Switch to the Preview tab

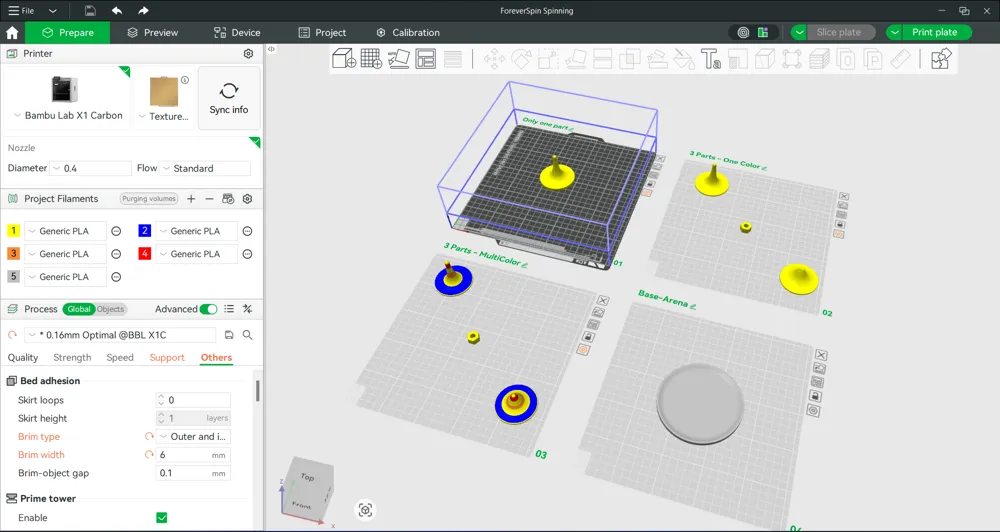[x=152, y=33]
